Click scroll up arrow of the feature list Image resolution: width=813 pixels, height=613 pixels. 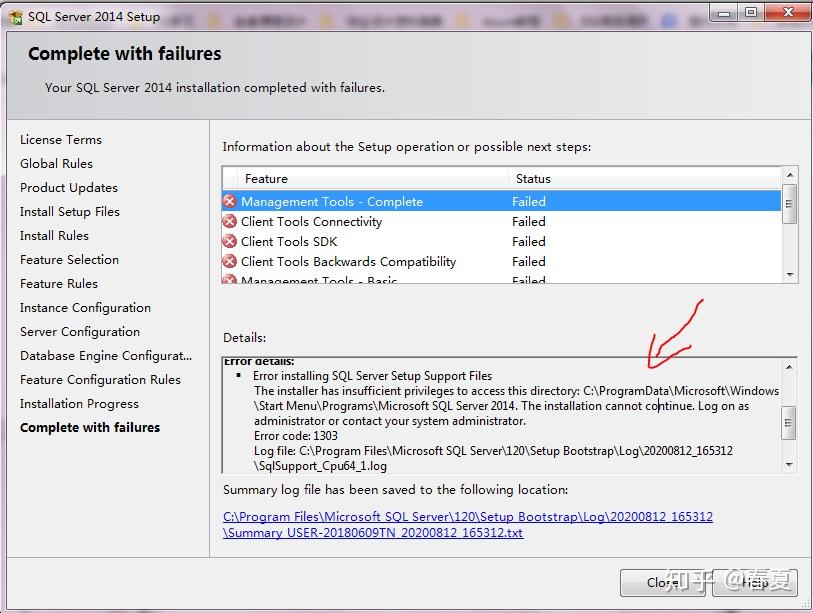790,175
